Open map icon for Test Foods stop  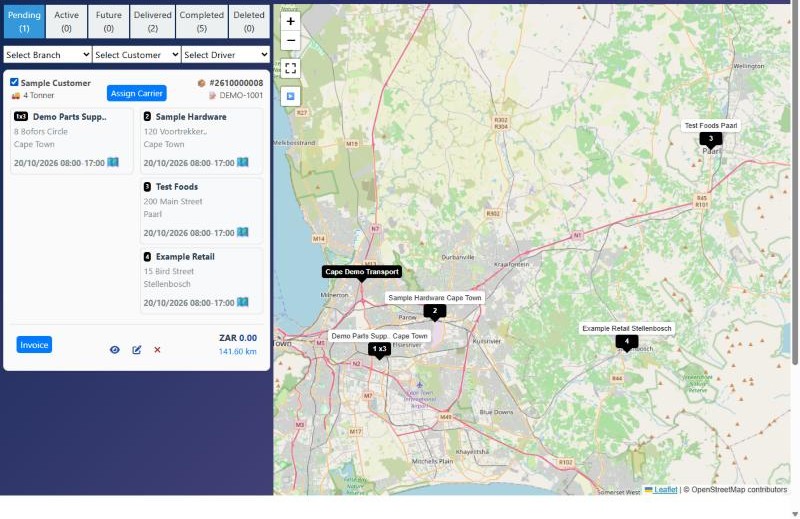(x=242, y=232)
